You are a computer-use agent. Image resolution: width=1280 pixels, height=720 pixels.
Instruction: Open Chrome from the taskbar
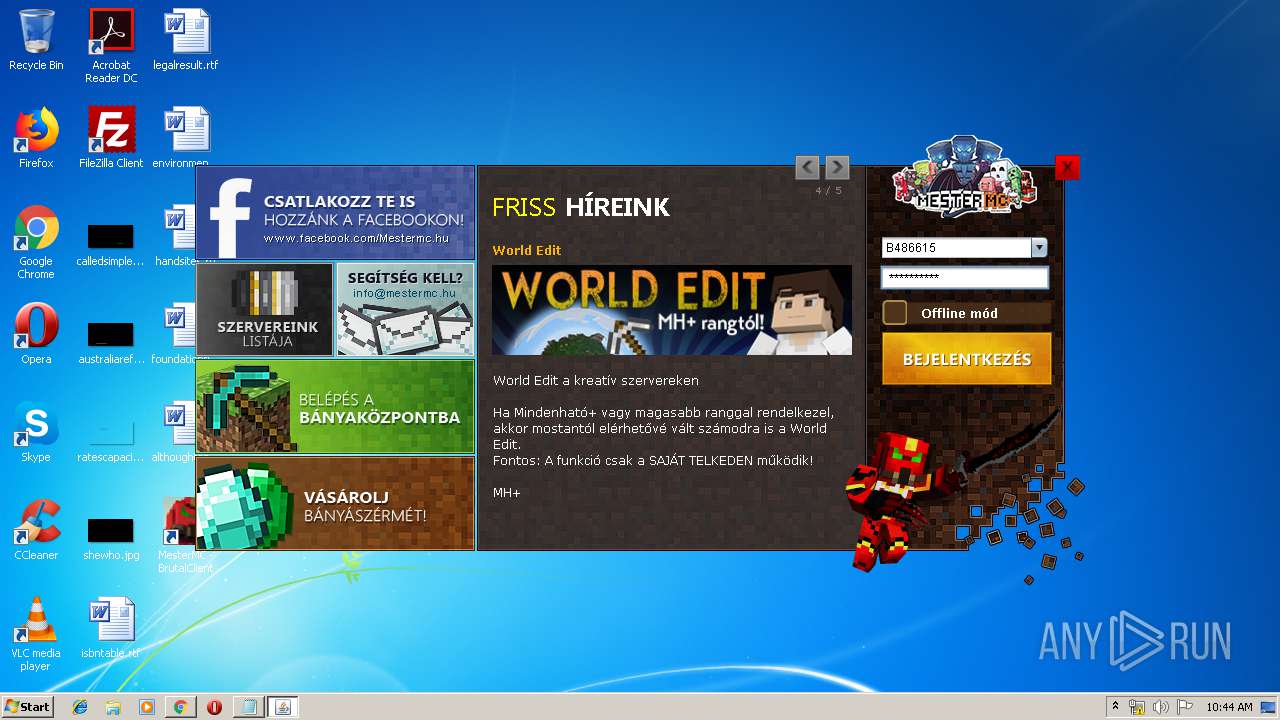click(180, 707)
